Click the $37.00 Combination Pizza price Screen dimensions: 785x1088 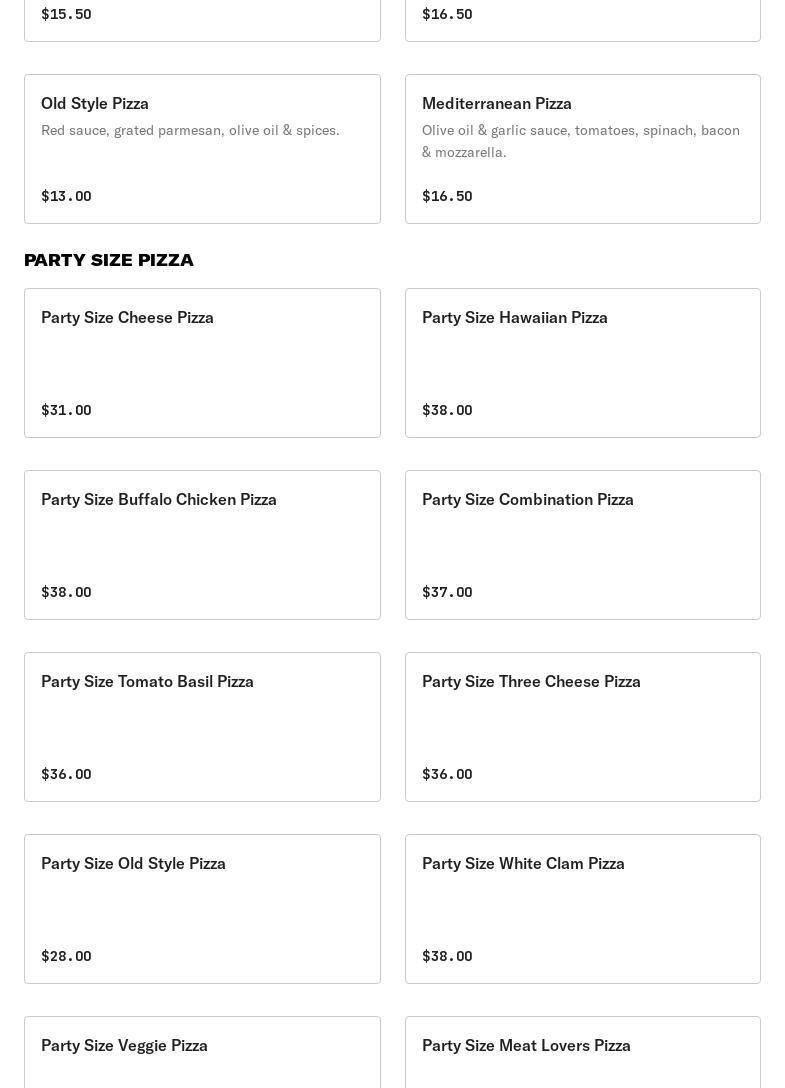(x=447, y=592)
